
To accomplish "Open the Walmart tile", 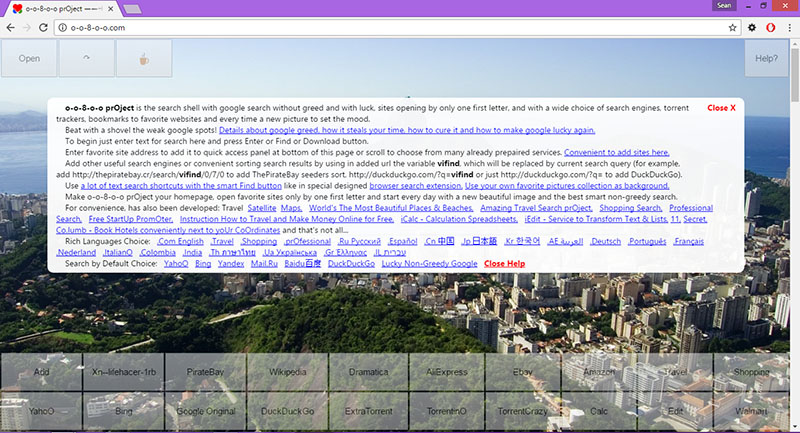I will pos(751,411).
